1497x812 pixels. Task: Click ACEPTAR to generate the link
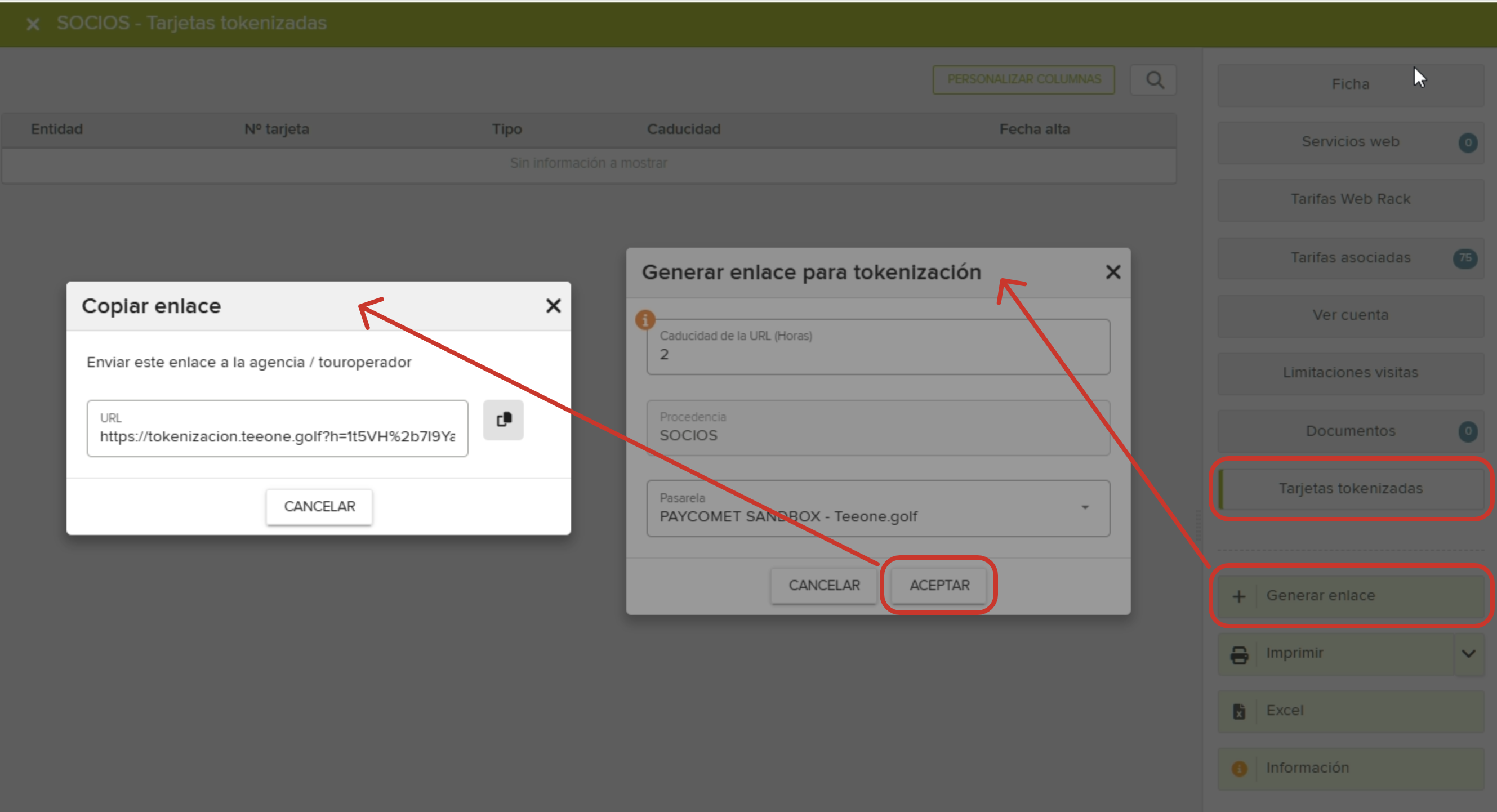click(x=939, y=586)
